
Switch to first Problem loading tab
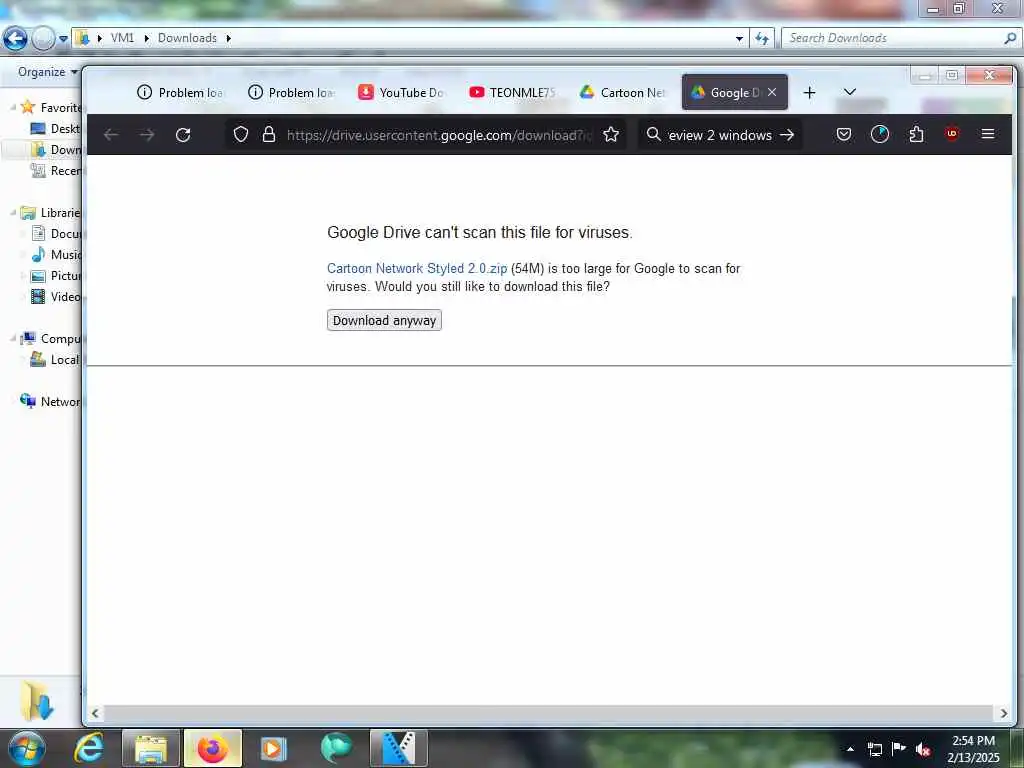tap(181, 93)
